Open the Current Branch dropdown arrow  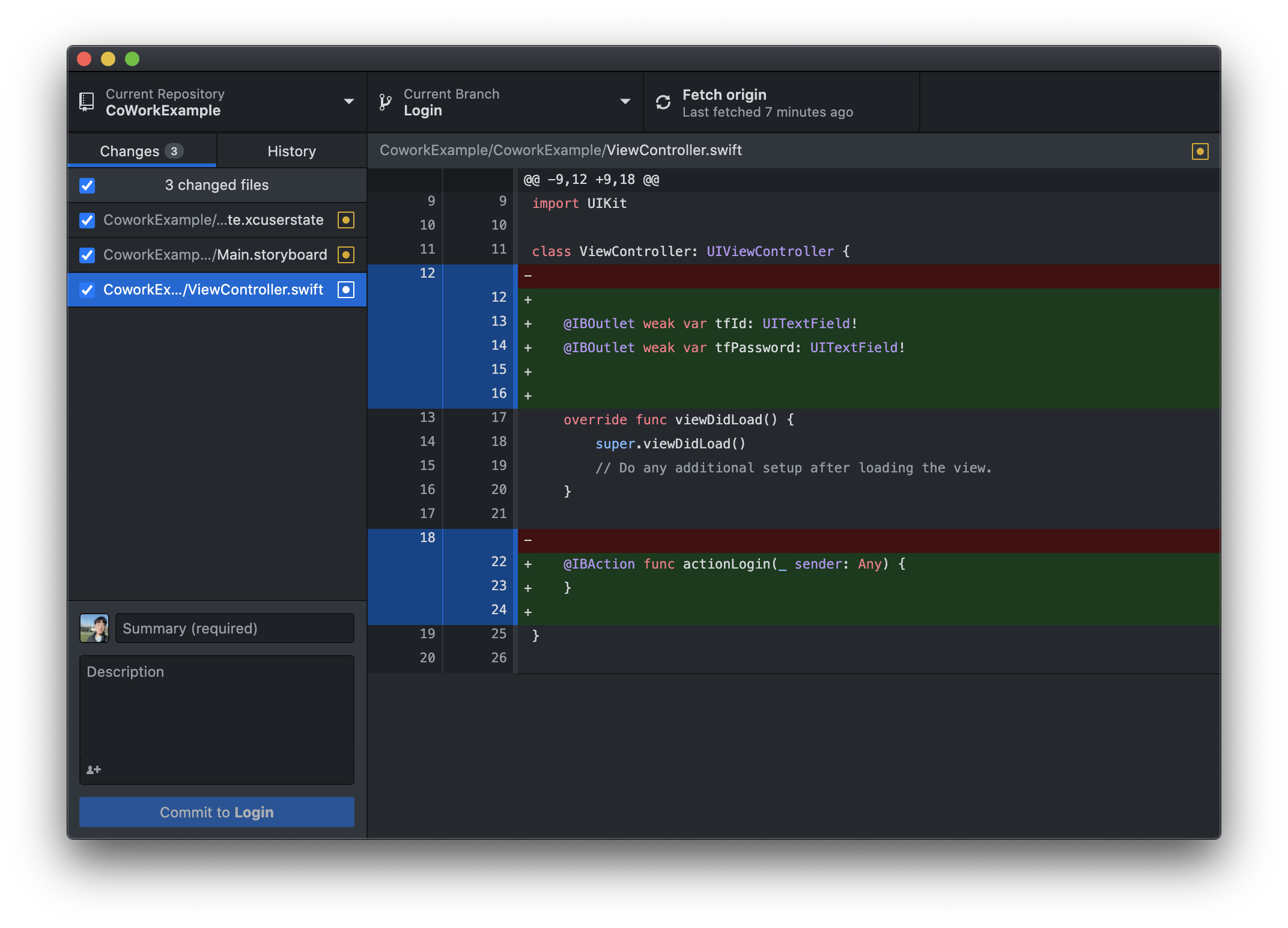coord(625,102)
